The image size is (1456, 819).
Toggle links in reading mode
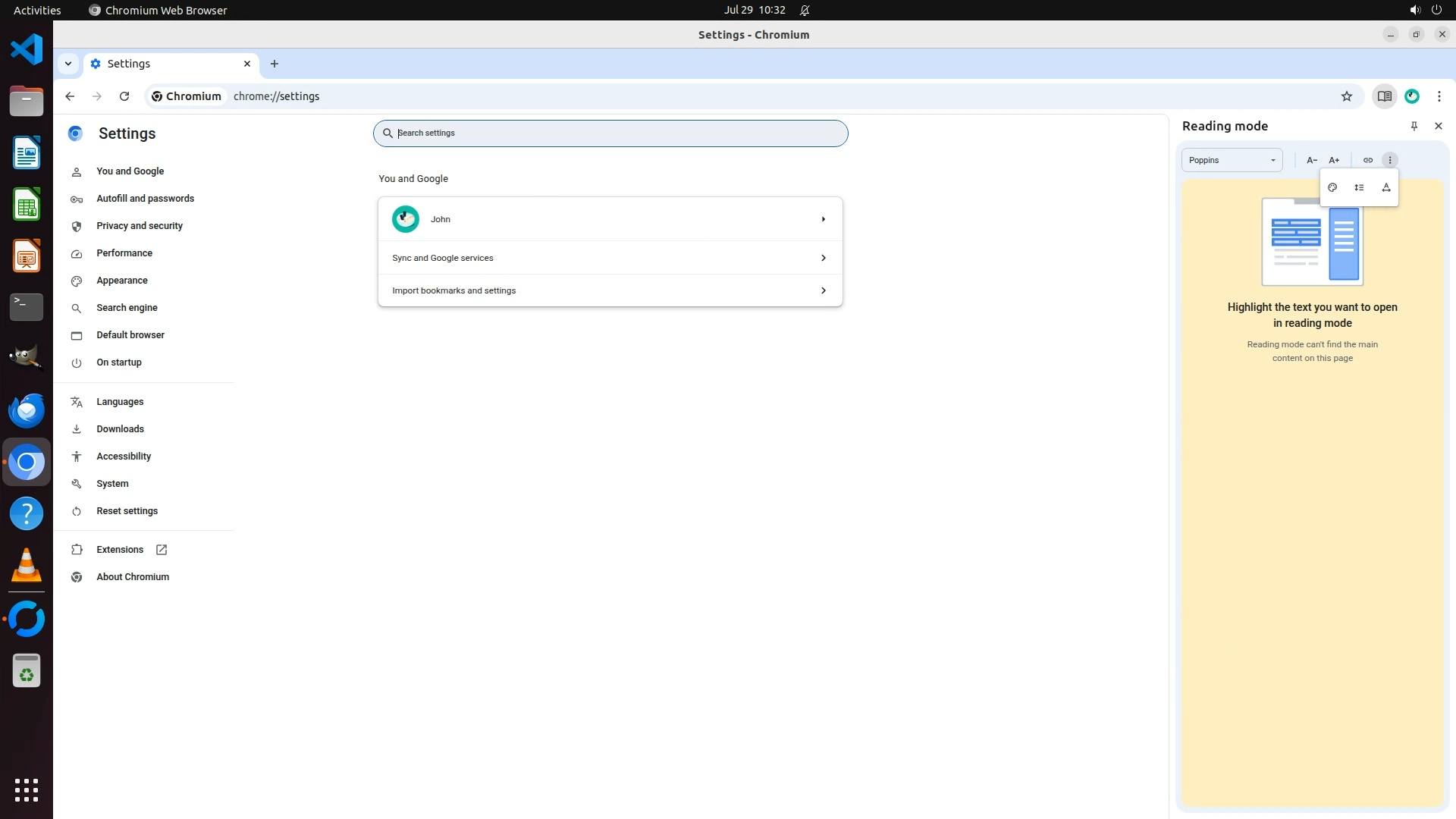point(1367,160)
